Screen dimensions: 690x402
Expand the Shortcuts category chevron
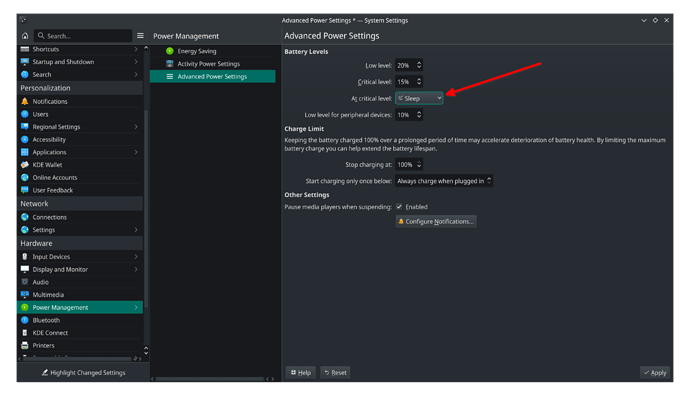pos(136,49)
